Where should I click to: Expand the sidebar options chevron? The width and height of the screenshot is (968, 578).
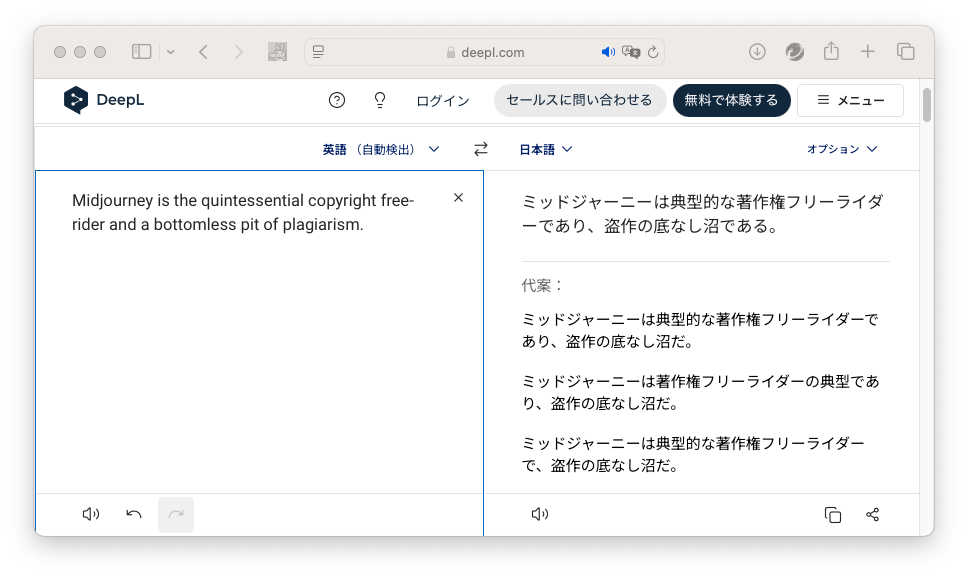click(171, 52)
